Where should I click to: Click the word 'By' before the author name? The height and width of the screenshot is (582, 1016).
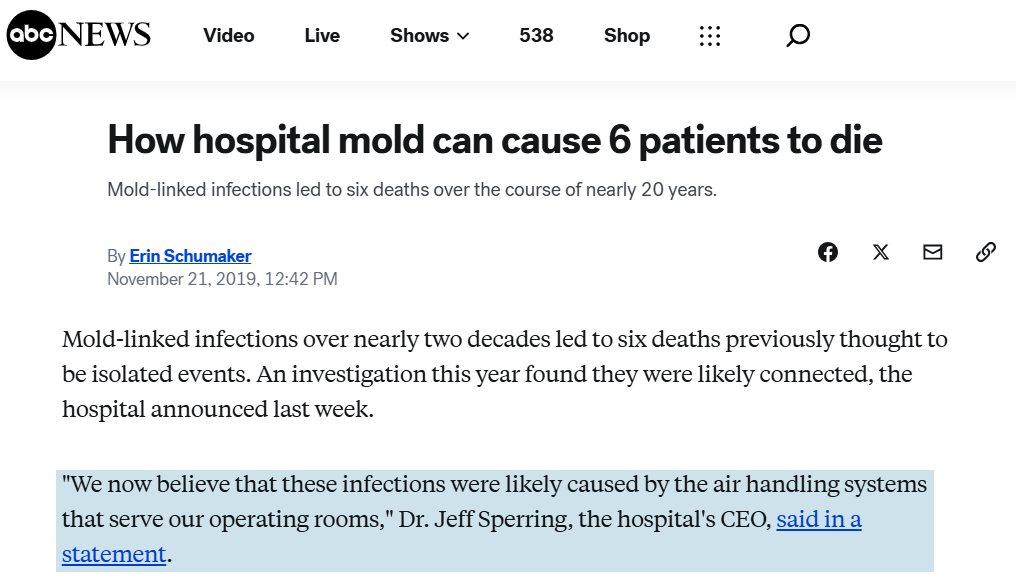pyautogui.click(x=117, y=257)
